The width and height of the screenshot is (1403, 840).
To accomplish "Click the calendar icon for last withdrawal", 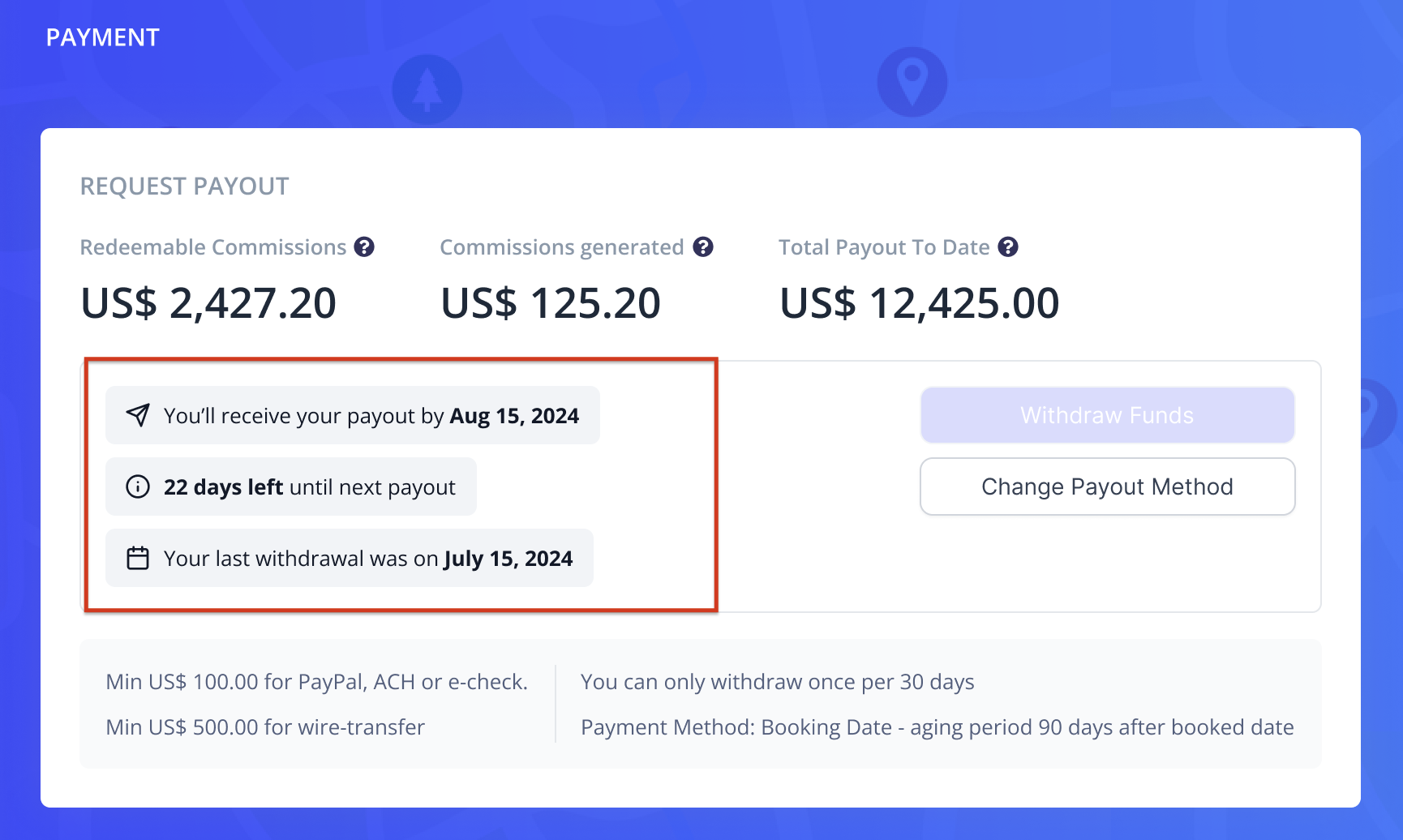I will 138,558.
